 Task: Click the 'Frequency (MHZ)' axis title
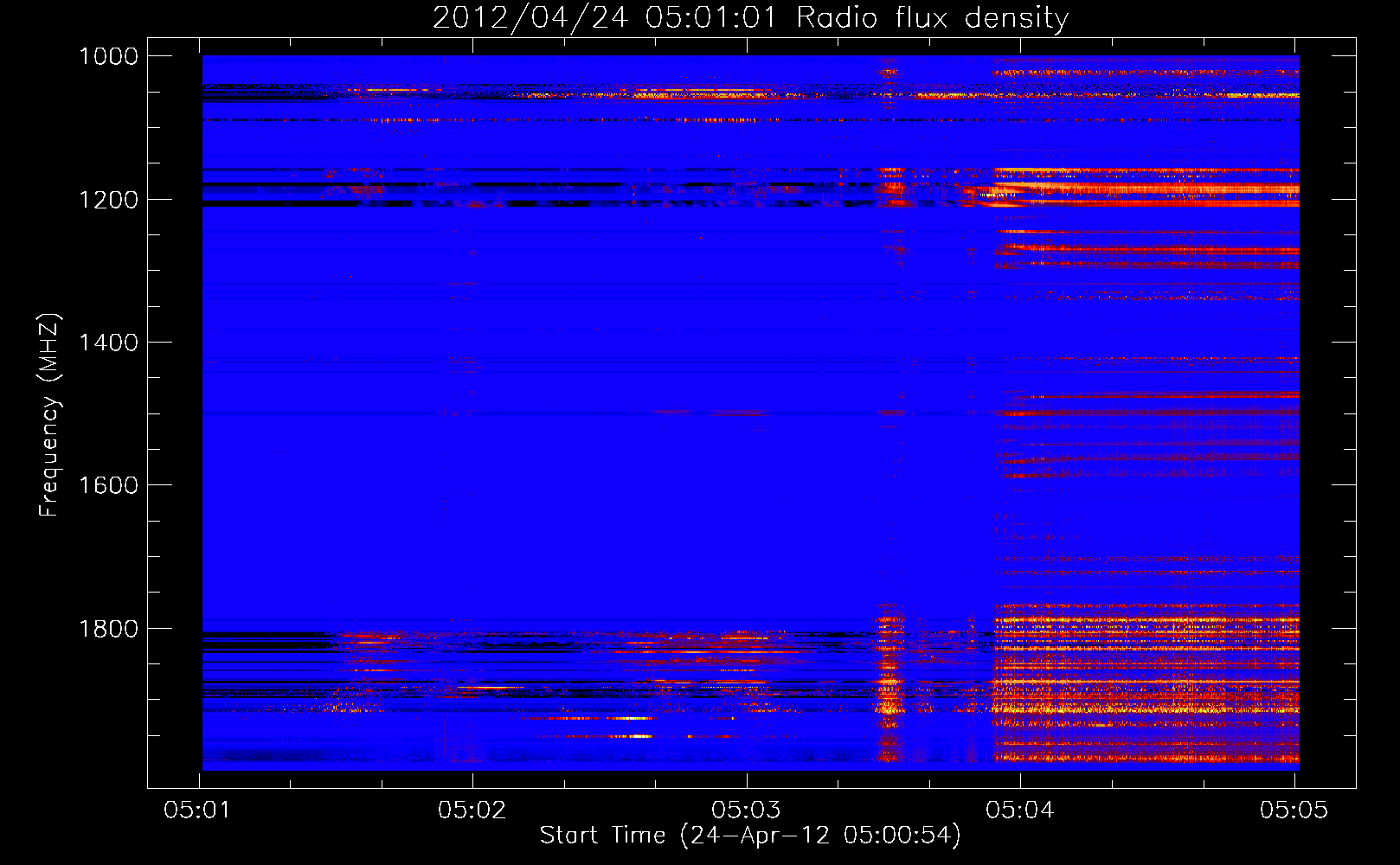(49, 416)
